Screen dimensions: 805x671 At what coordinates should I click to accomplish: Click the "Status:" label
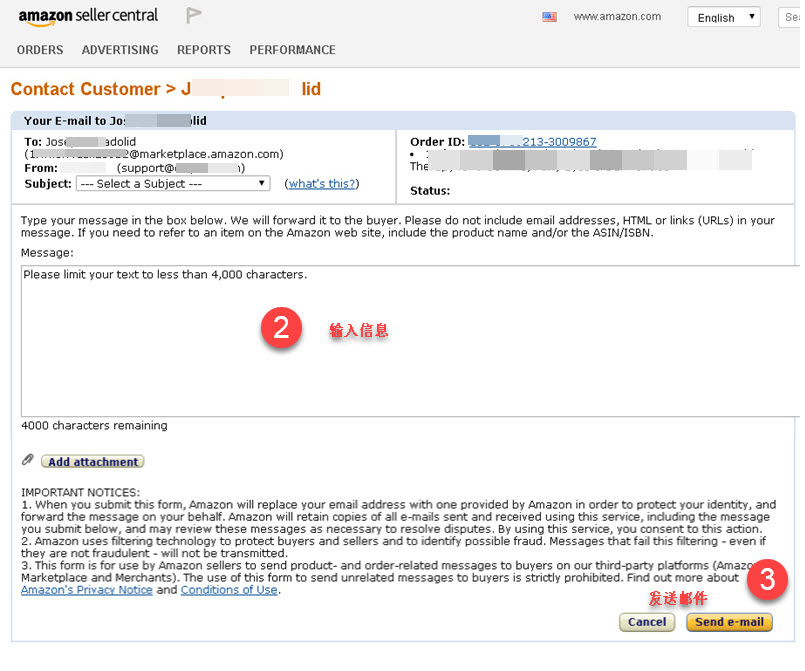pos(430,191)
